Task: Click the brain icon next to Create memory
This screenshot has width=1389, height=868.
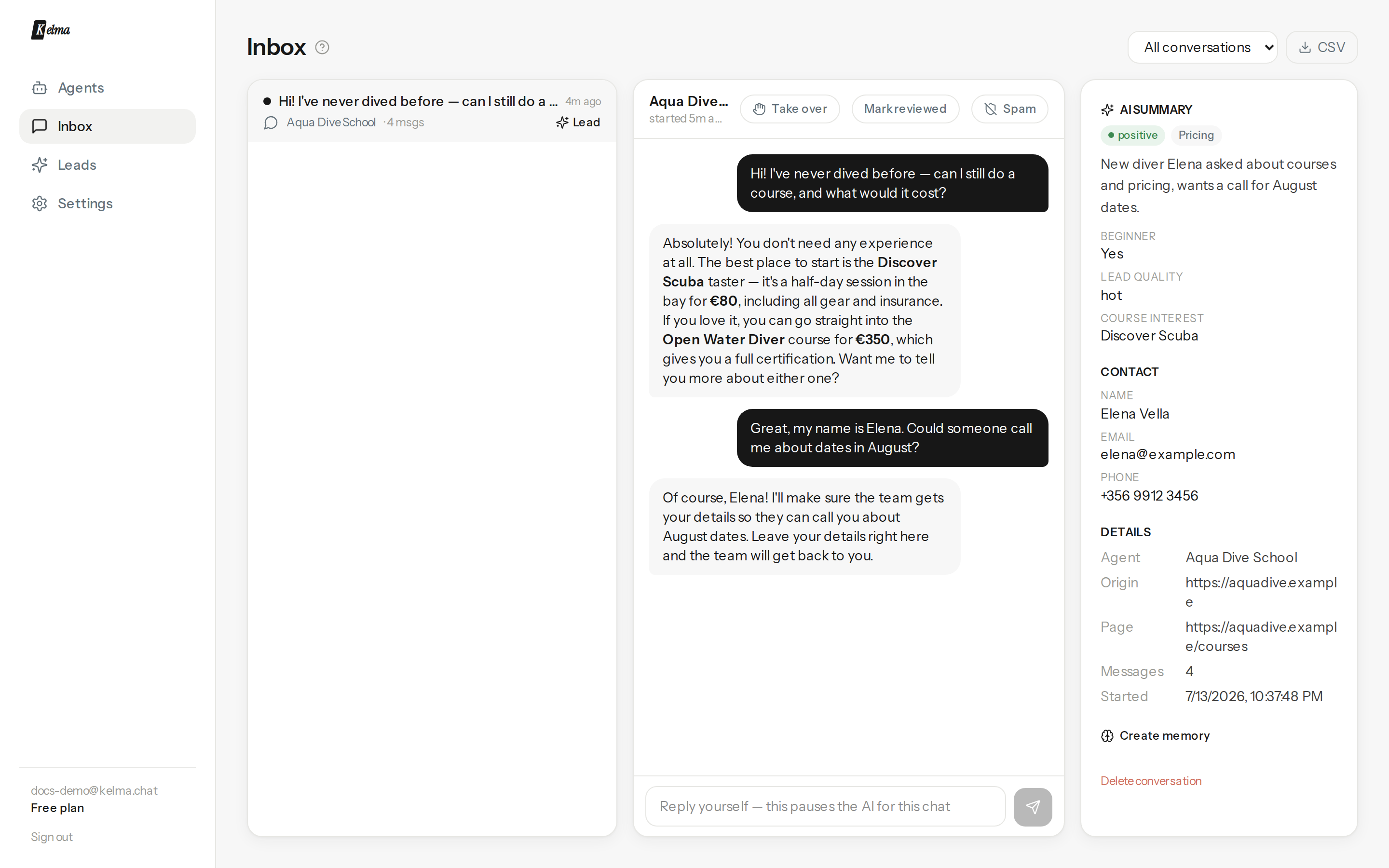Action: pyautogui.click(x=1107, y=736)
